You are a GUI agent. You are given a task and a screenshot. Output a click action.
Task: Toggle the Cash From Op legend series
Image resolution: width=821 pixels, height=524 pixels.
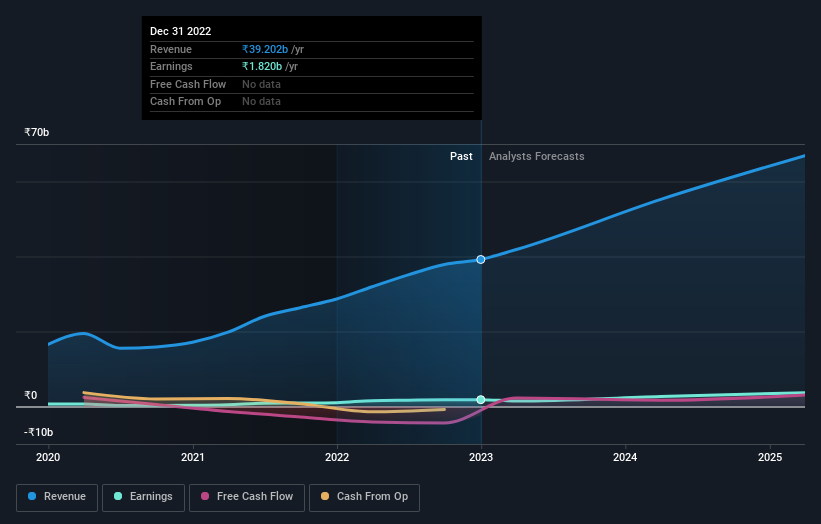[x=364, y=497]
